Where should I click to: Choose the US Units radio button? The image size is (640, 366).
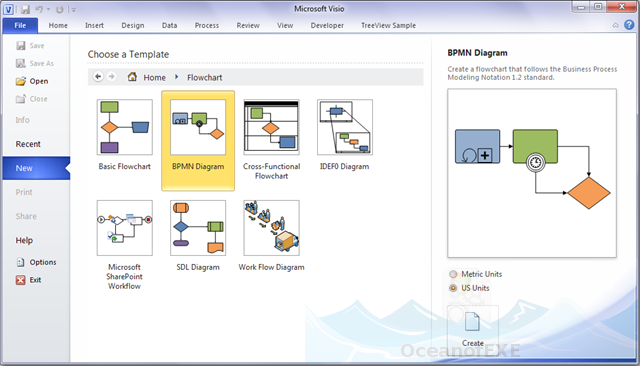pyautogui.click(x=453, y=288)
